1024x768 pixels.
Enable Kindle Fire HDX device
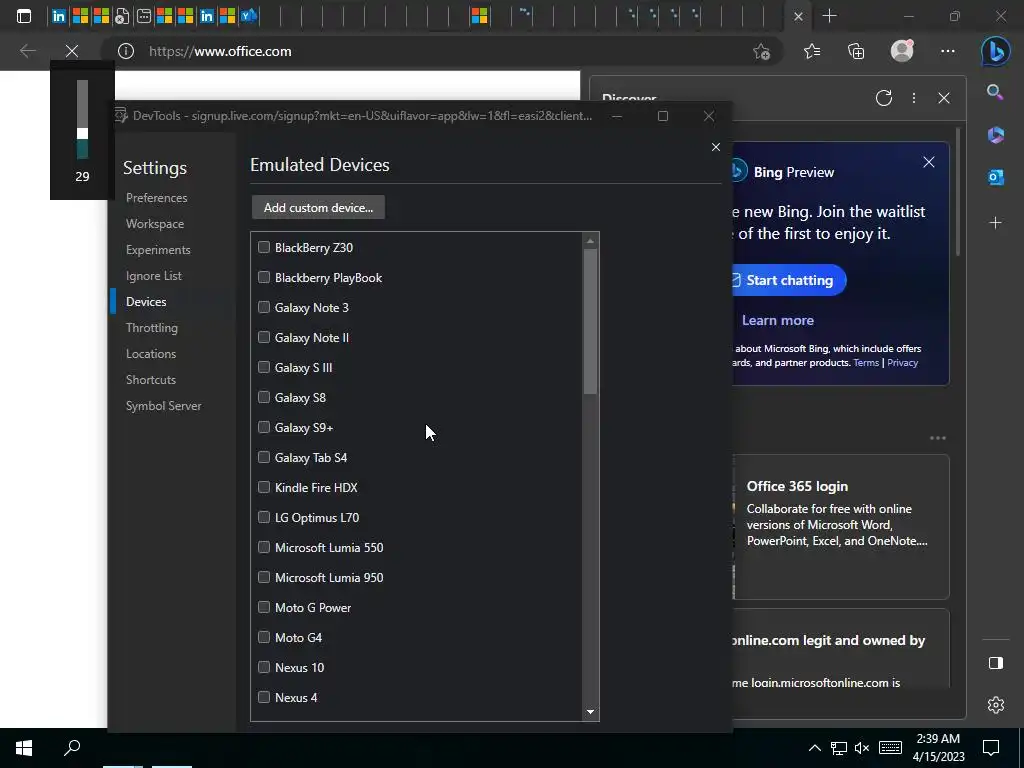coord(264,487)
